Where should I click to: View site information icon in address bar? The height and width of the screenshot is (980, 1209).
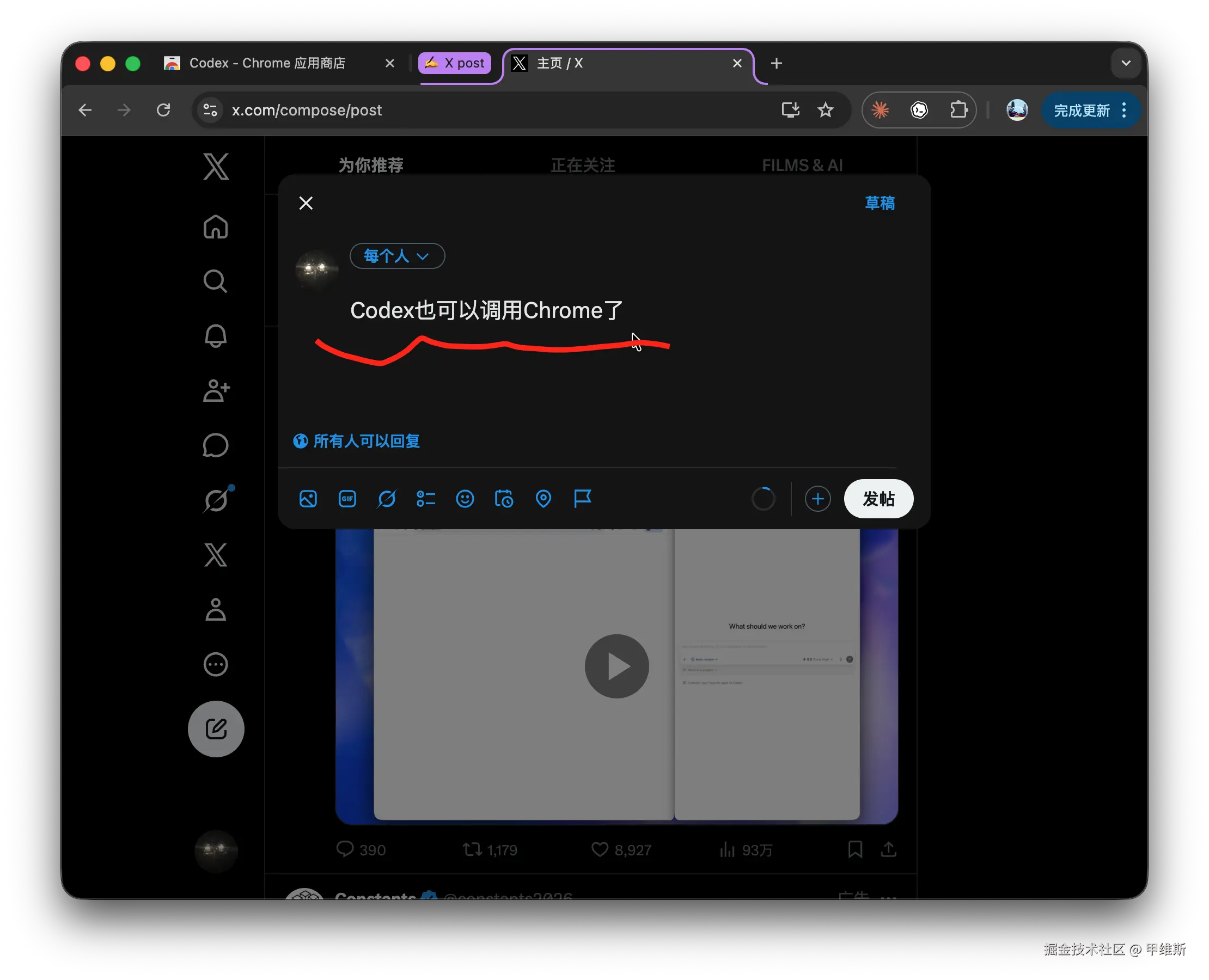pos(210,110)
